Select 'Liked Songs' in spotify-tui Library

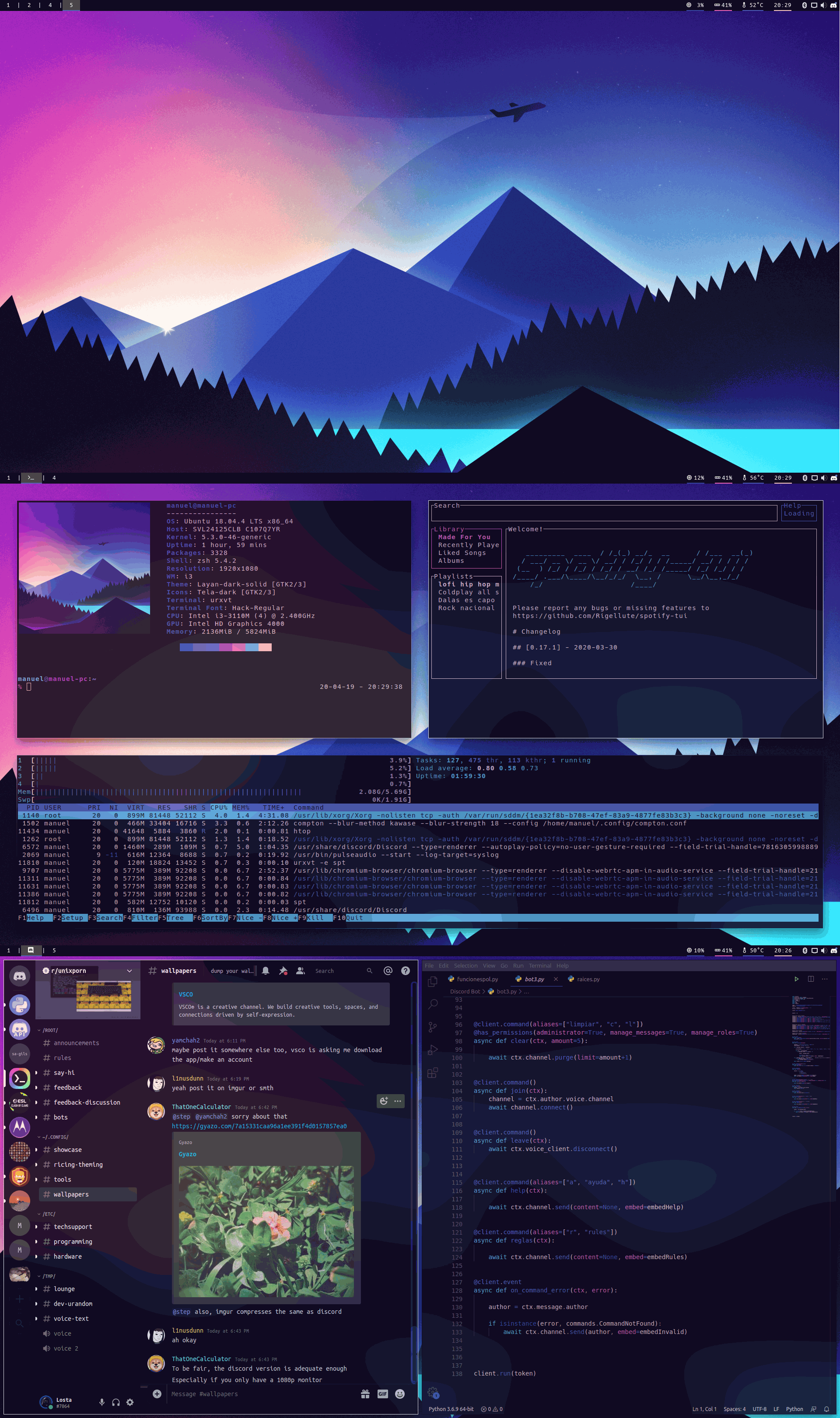pos(462,553)
